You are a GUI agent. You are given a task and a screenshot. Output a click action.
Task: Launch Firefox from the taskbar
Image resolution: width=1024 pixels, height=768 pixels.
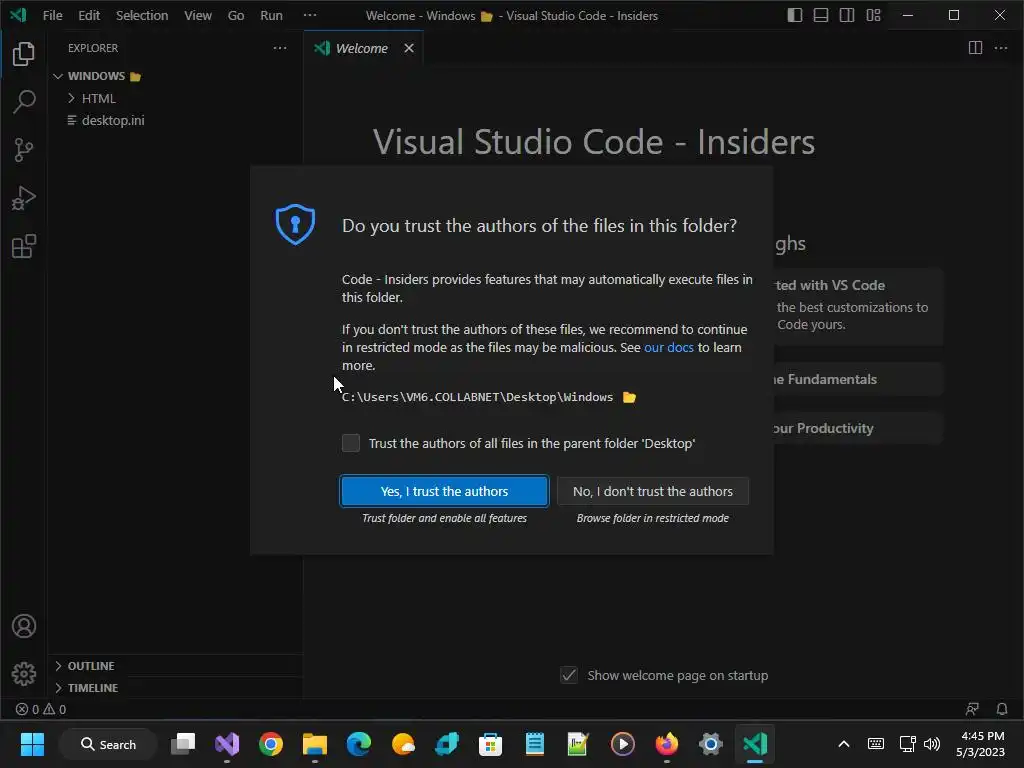[x=666, y=744]
